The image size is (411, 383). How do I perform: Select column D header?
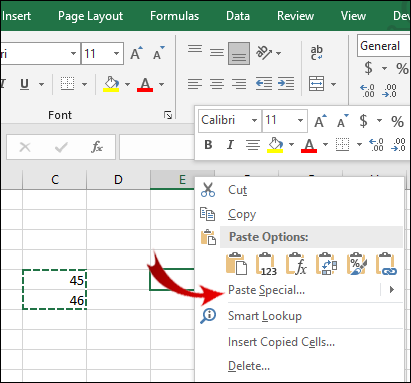pyautogui.click(x=118, y=180)
